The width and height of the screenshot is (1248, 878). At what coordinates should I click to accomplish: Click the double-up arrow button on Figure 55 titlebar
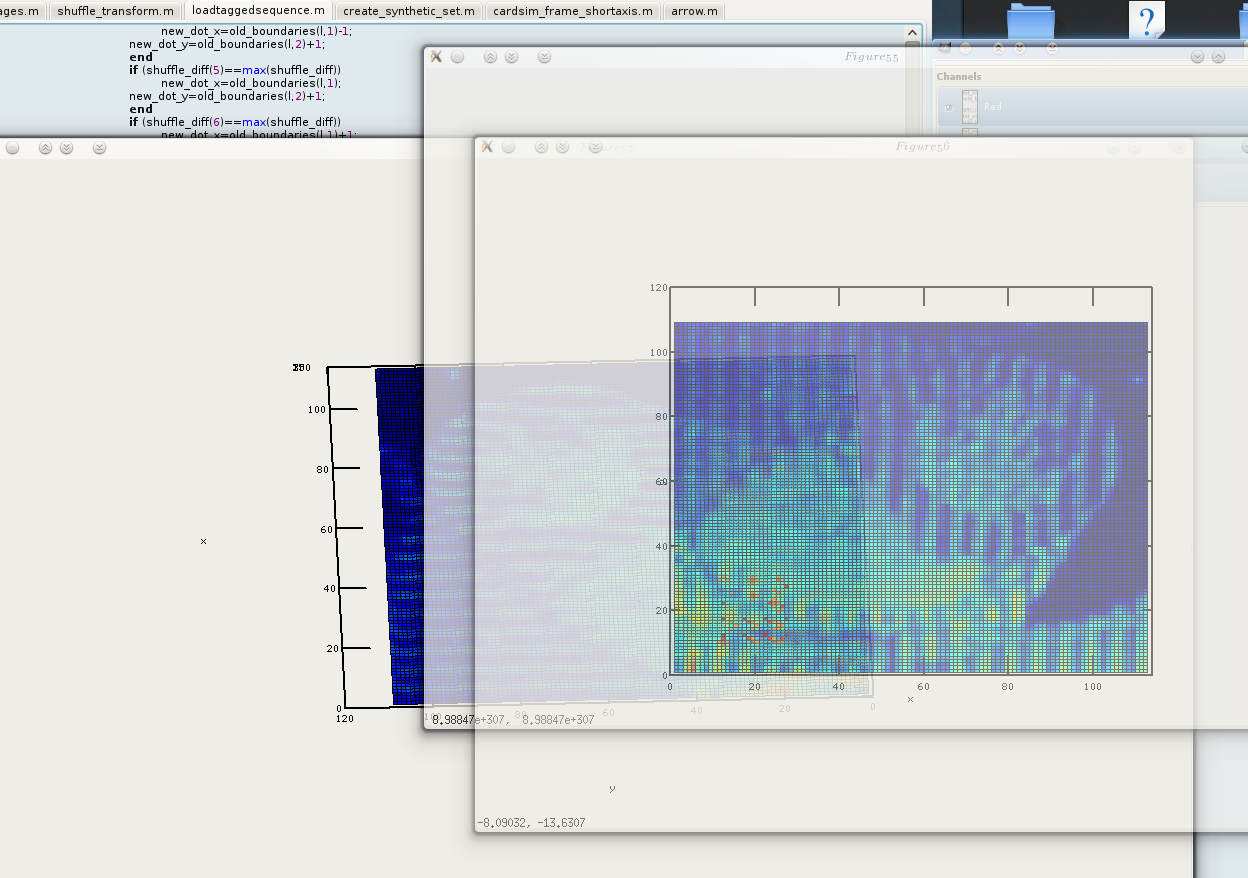click(490, 57)
